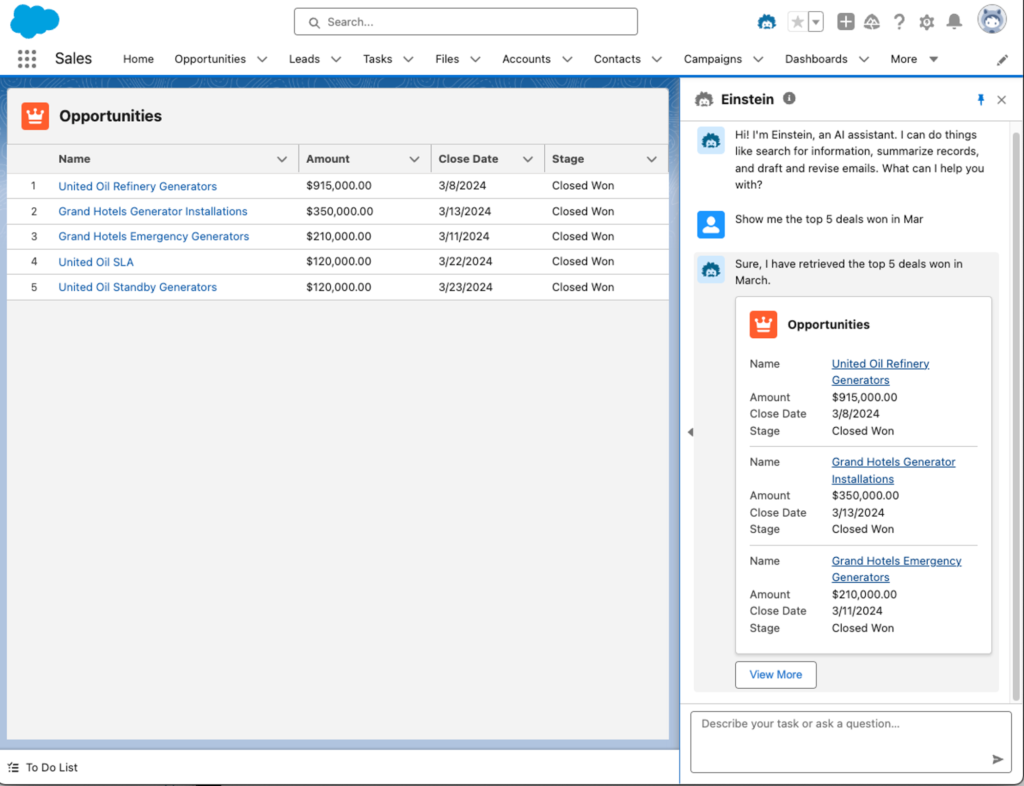Expand the Accounts tab chevron
Screen dimensions: 1024x786
(x=567, y=59)
